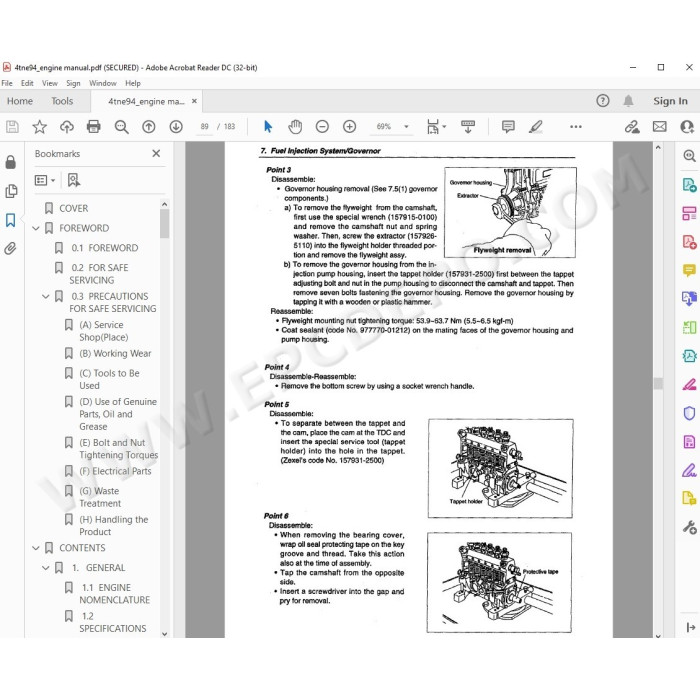This screenshot has height=700, width=700.
Task: Open more tools ellipsis
Action: [576, 127]
